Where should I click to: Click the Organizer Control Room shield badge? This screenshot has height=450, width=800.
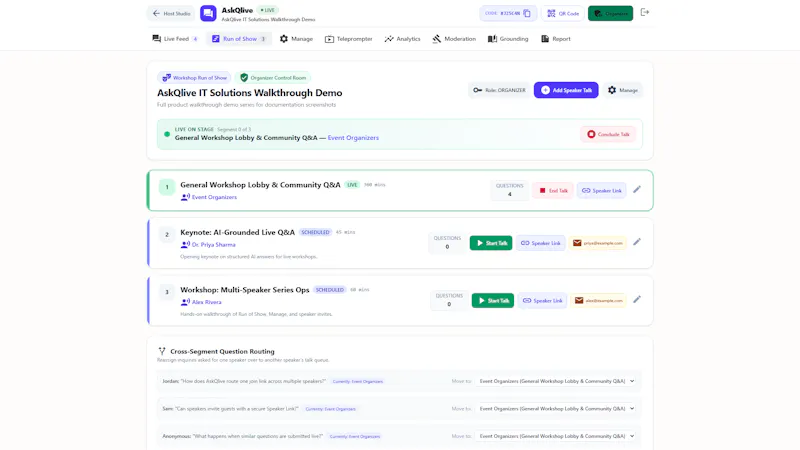pos(273,78)
